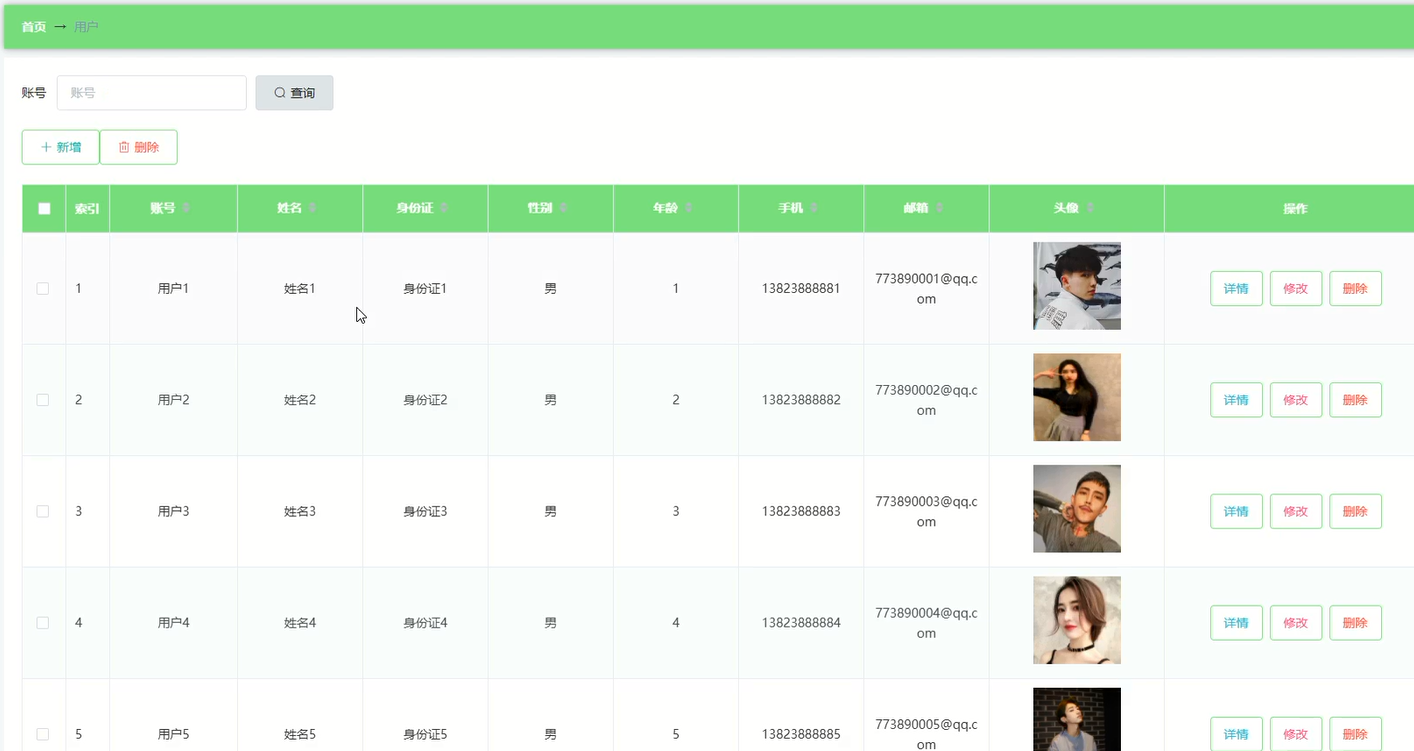Open 详情 for 用户5

click(x=1236, y=734)
